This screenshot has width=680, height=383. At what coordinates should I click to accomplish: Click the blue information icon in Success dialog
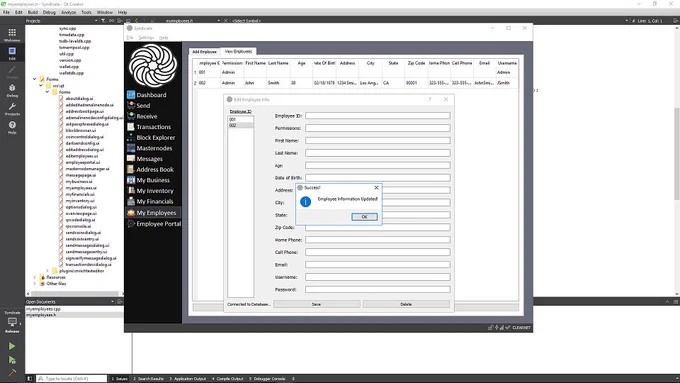click(x=305, y=202)
